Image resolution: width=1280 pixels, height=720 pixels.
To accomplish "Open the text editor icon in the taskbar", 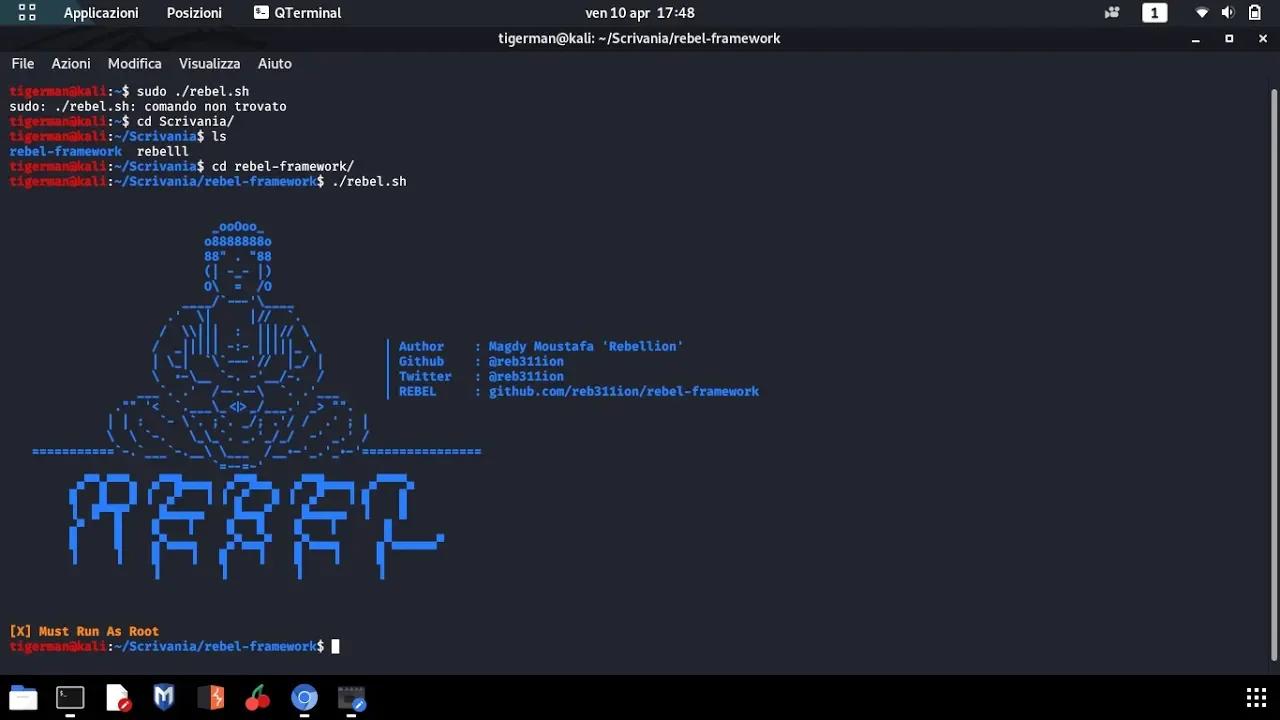I will 116,697.
